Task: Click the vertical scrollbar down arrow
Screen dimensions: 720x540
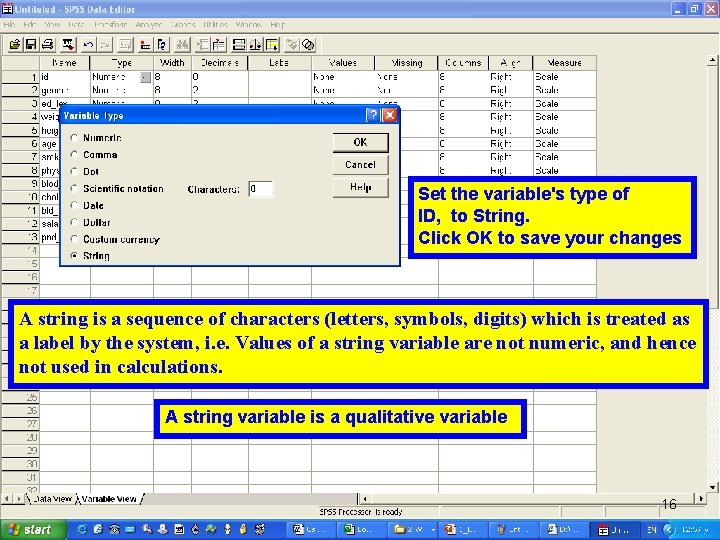Action: coord(712,487)
